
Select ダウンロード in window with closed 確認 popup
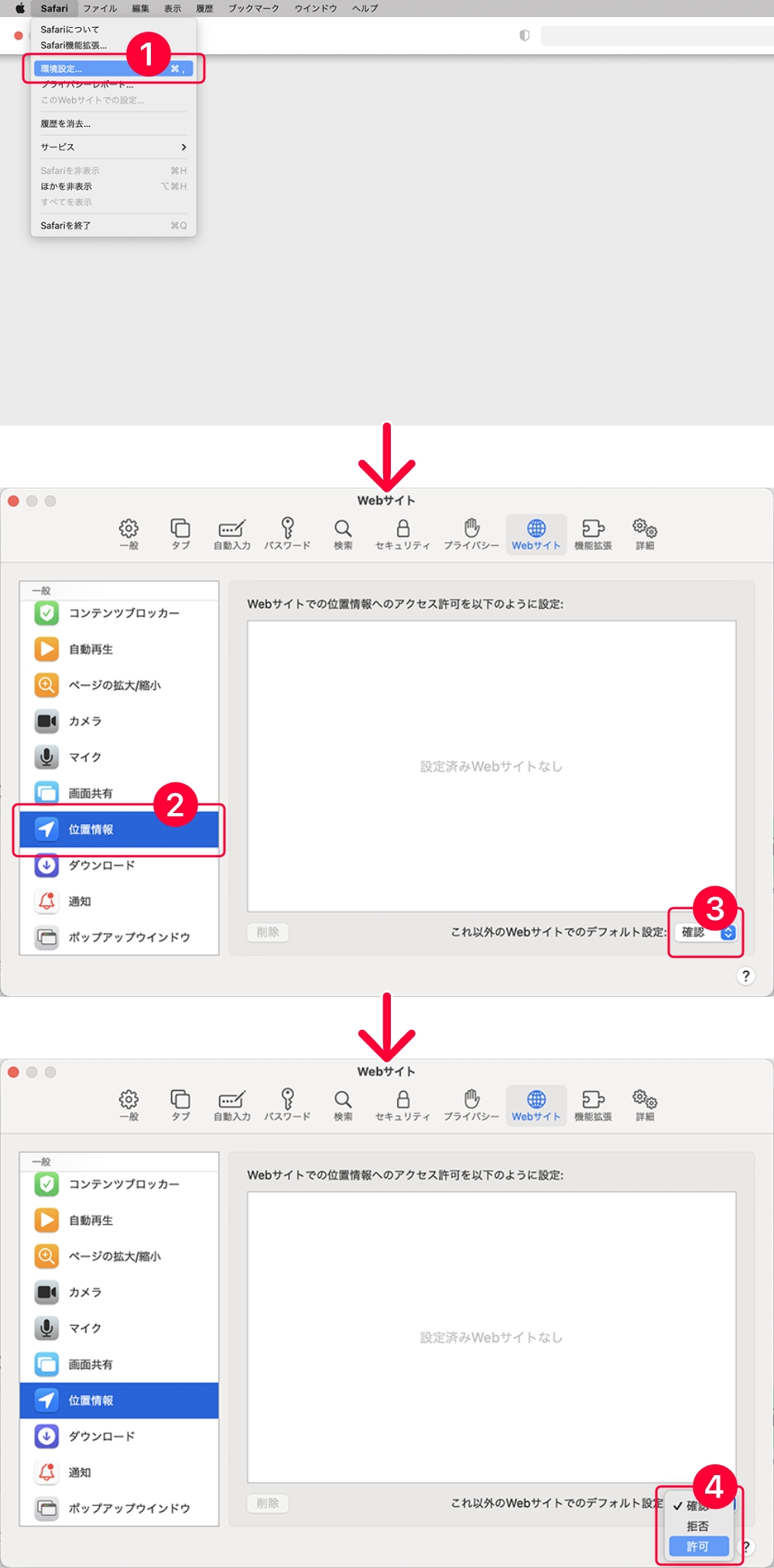pyautogui.click(x=119, y=865)
